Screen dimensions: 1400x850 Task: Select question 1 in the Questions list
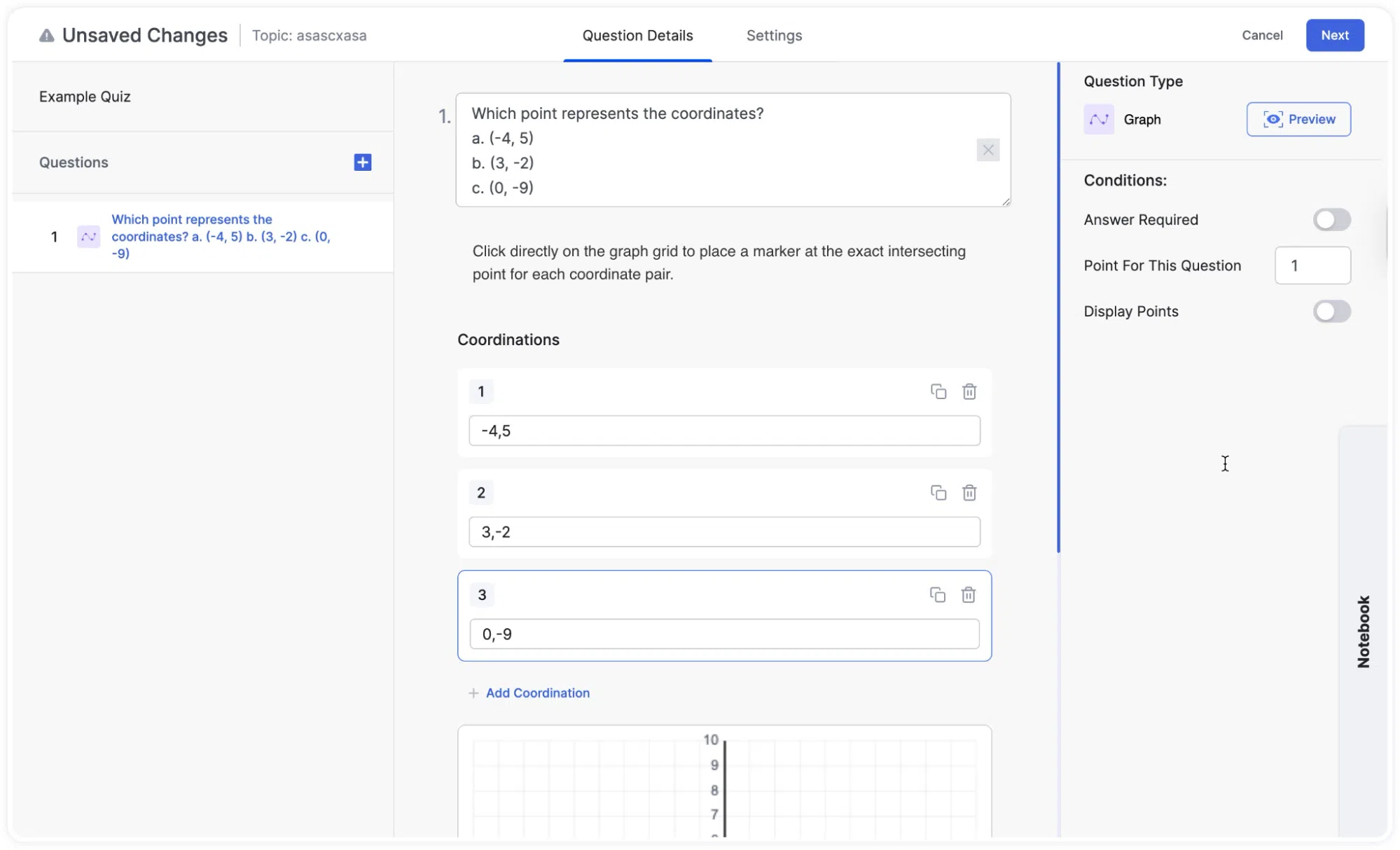click(x=202, y=237)
